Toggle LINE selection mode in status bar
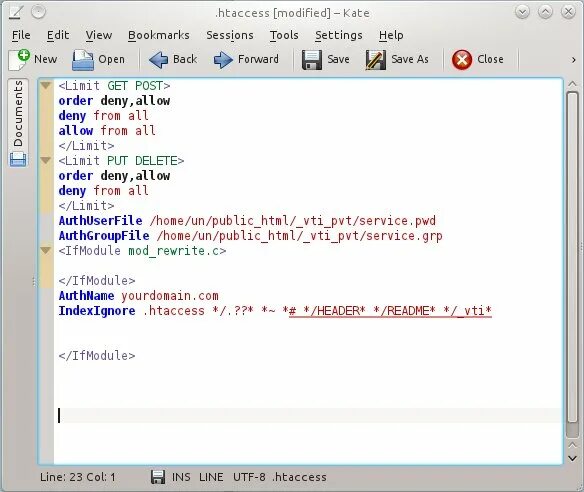The height and width of the screenshot is (492, 584). coord(211,477)
